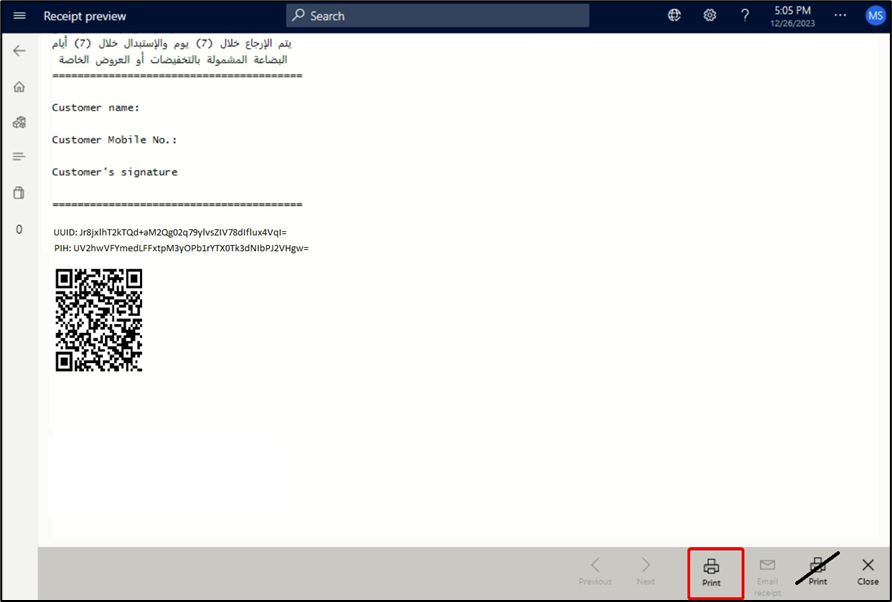Open the Settings gear icon
The height and width of the screenshot is (602, 892).
(709, 15)
